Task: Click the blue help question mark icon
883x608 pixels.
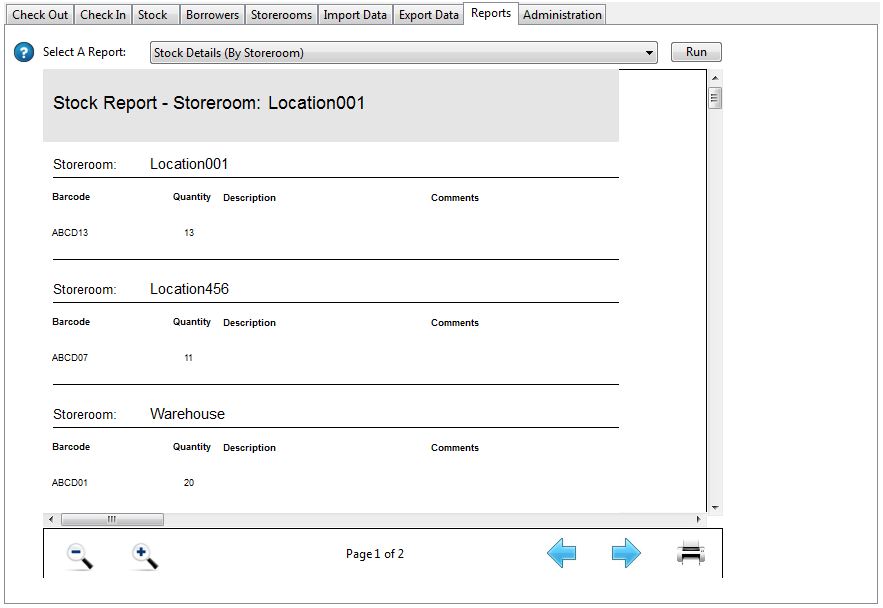Action: [24, 53]
